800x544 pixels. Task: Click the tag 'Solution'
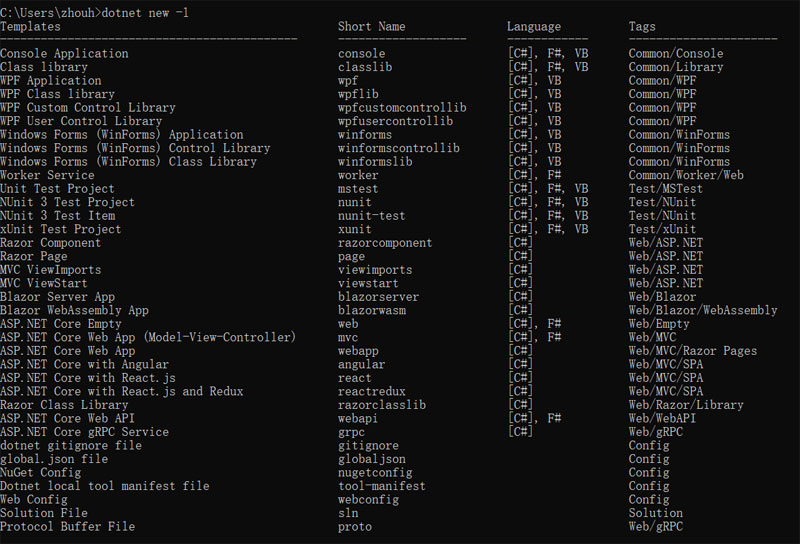click(656, 513)
